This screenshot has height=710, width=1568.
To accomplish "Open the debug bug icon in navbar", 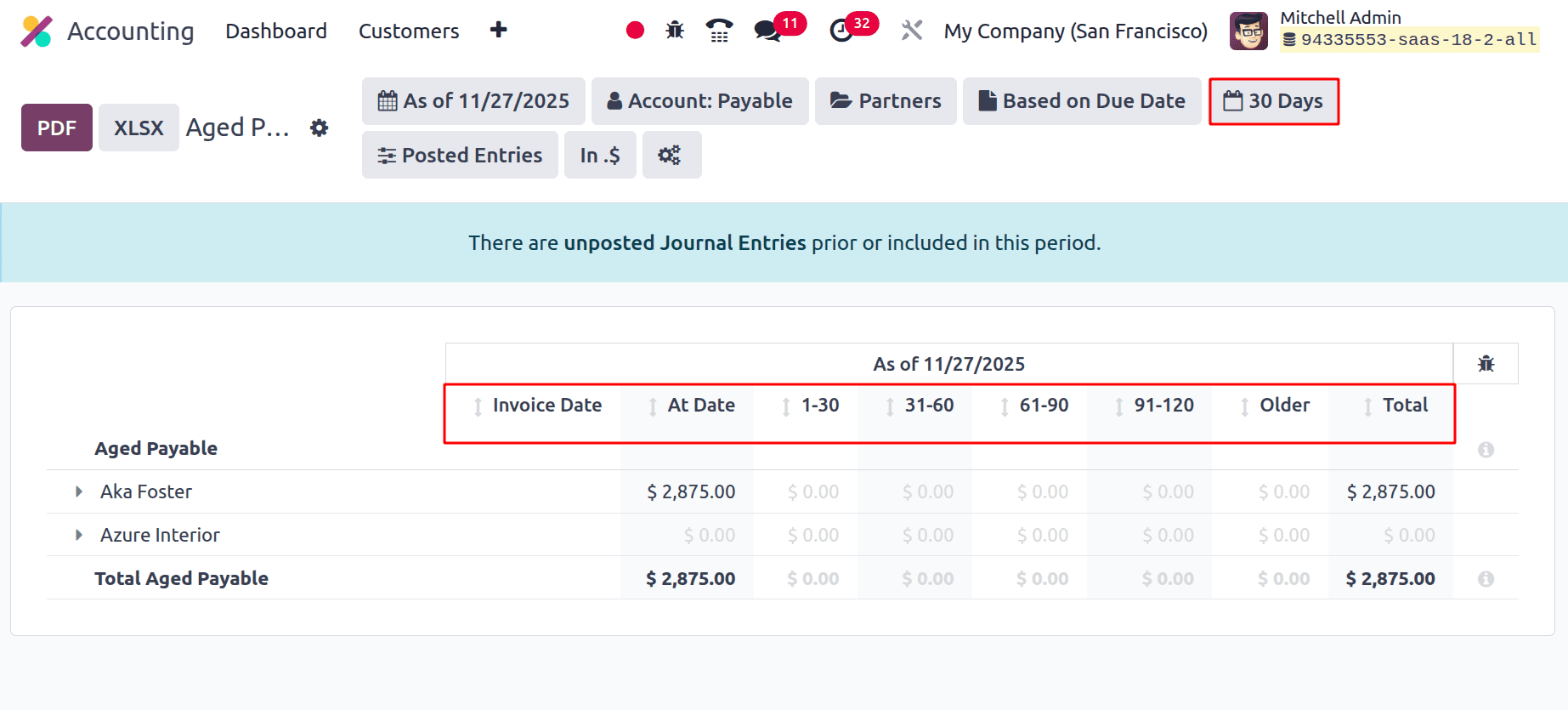I will point(675,31).
